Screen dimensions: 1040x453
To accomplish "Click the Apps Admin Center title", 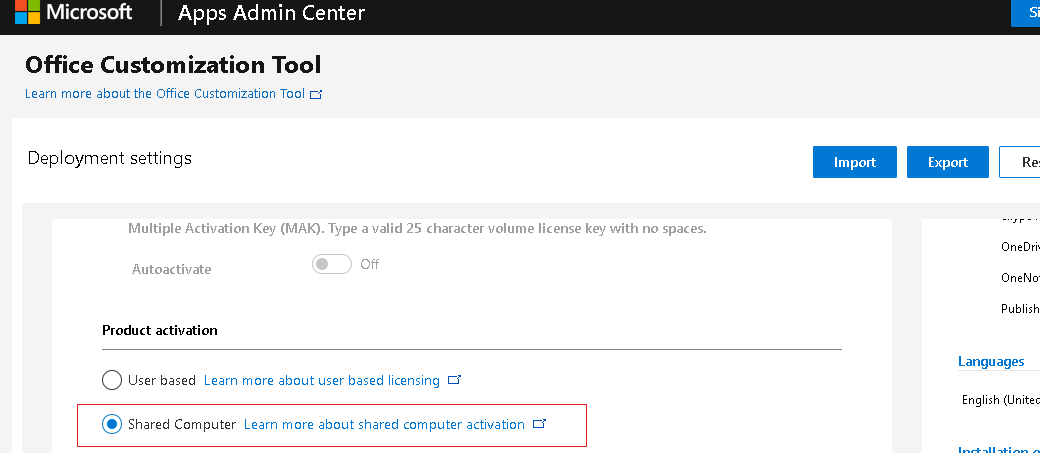I will [x=271, y=13].
